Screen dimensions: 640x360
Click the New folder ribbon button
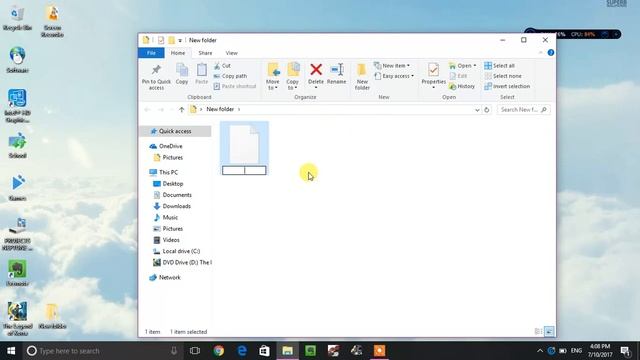(362, 77)
